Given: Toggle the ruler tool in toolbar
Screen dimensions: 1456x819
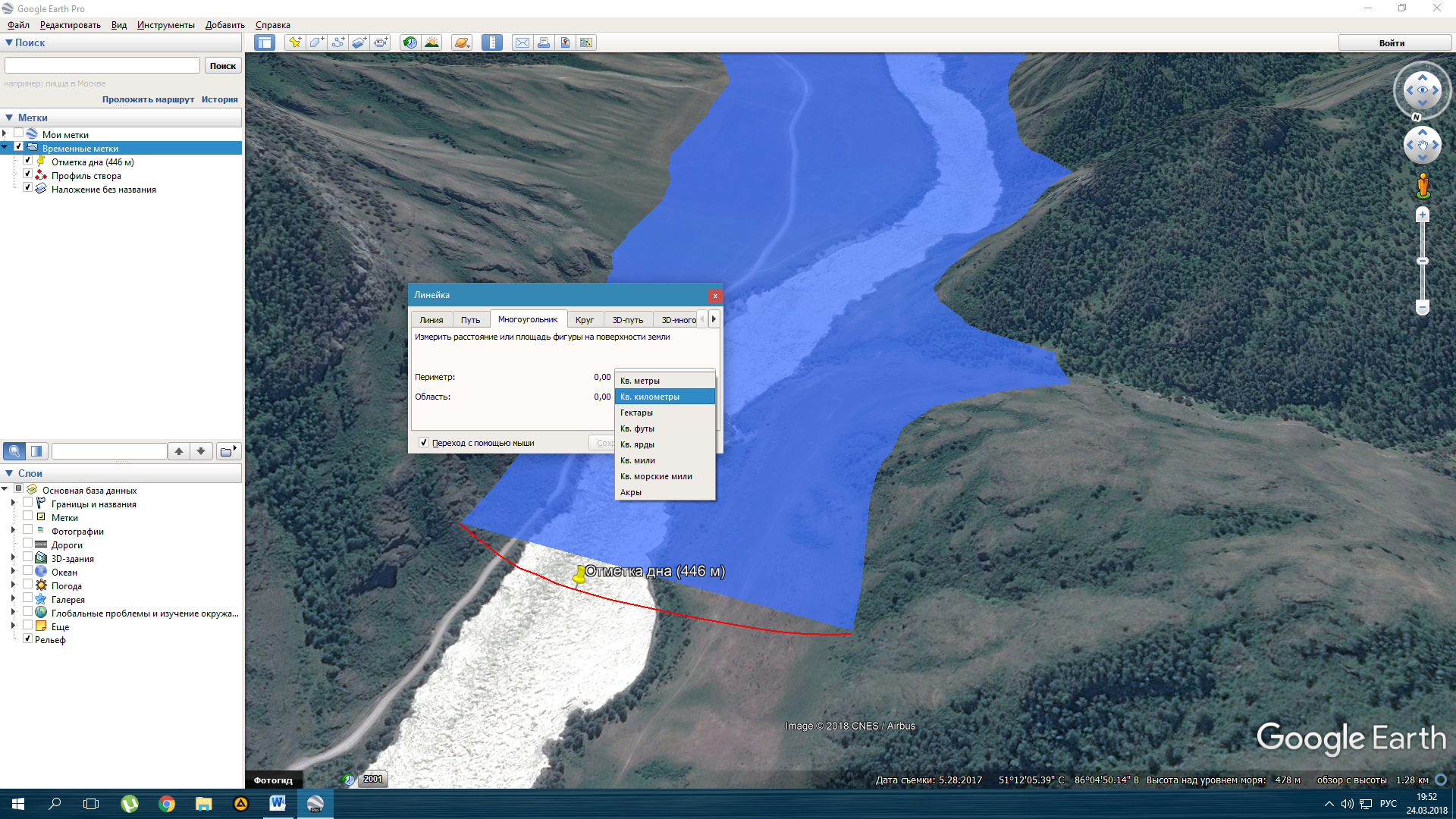Looking at the screenshot, I should (x=492, y=42).
